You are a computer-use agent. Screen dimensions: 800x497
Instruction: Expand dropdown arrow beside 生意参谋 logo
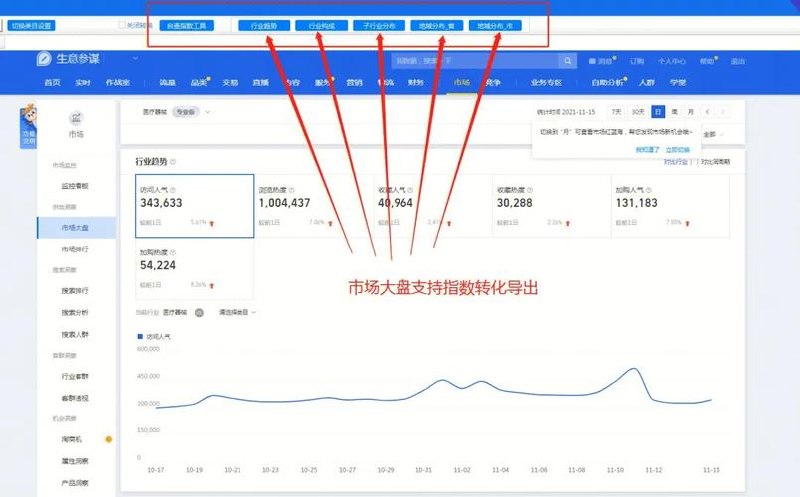(135, 58)
